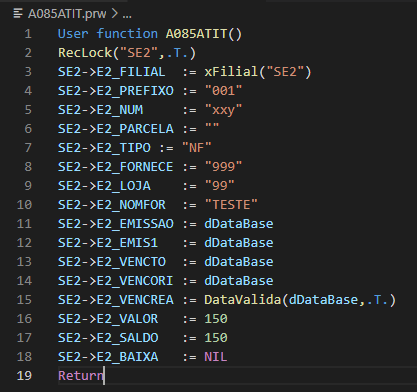Click SE2->E2_TIPO field
417x392 pixels.
coord(104,148)
